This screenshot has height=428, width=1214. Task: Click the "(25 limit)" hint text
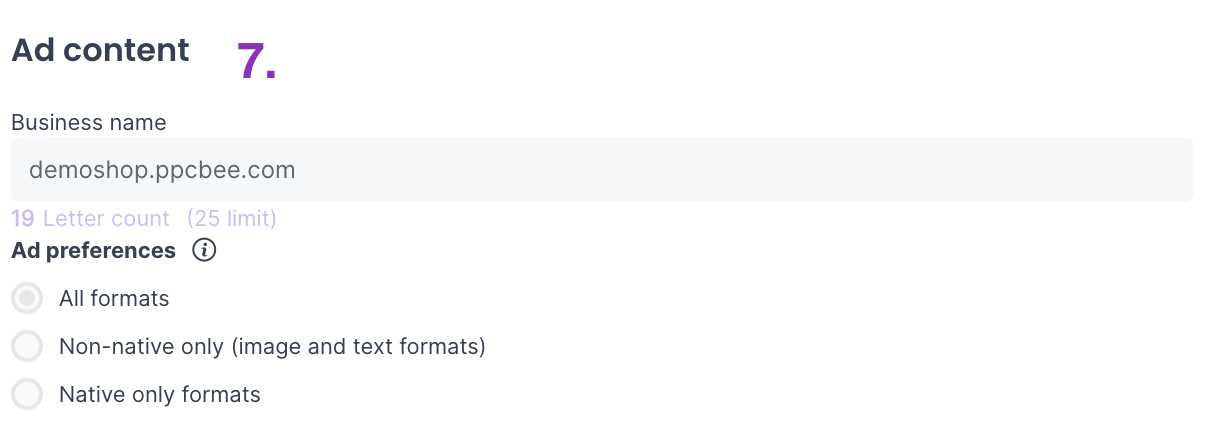(232, 218)
